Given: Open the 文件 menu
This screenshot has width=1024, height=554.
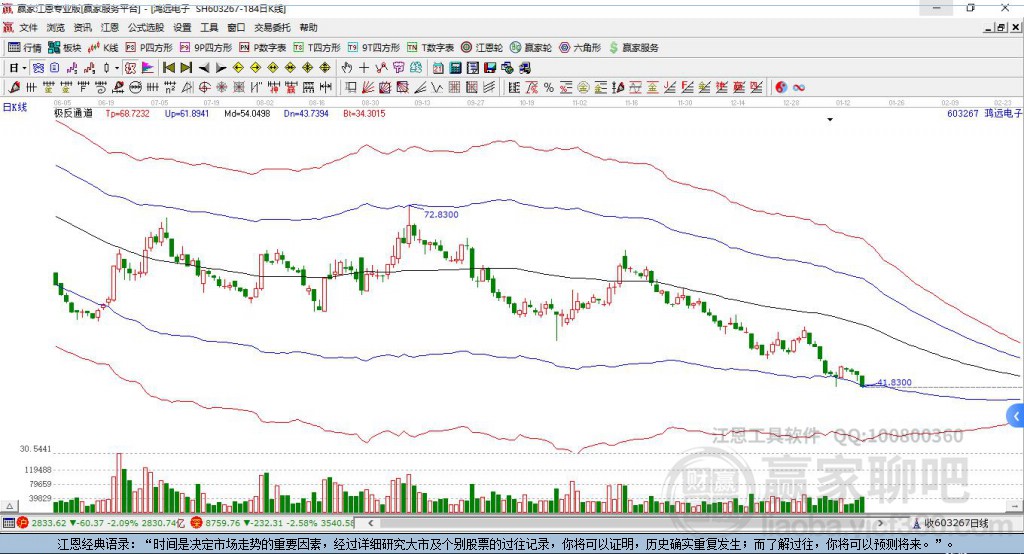Looking at the screenshot, I should (x=29, y=27).
